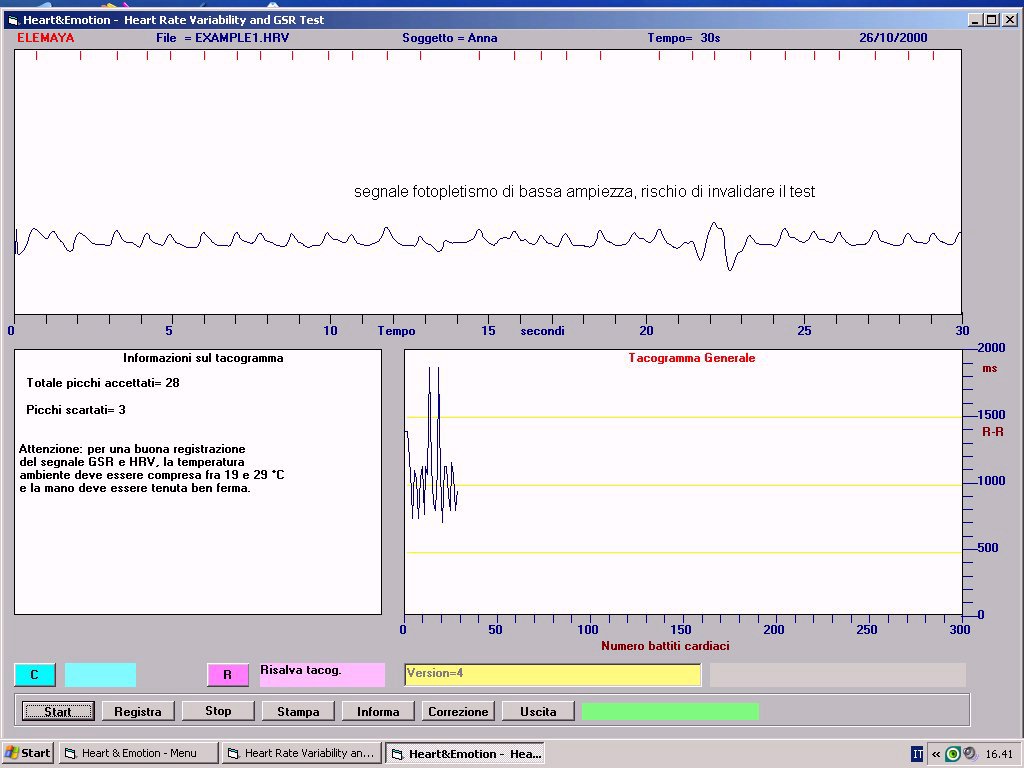Click the 15 seconds label on time axis
This screenshot has width=1024, height=768.
(x=488, y=331)
